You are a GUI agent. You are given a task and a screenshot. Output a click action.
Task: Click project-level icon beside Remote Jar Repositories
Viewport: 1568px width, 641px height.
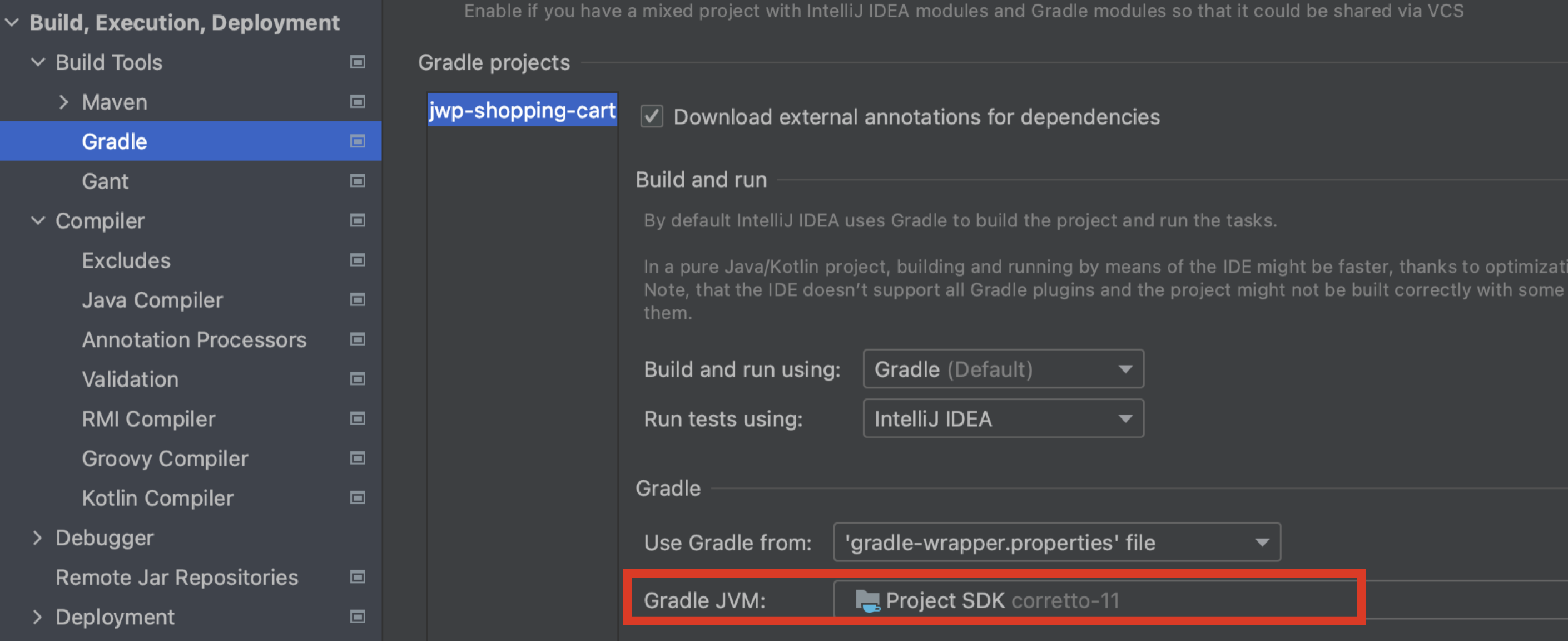click(358, 577)
